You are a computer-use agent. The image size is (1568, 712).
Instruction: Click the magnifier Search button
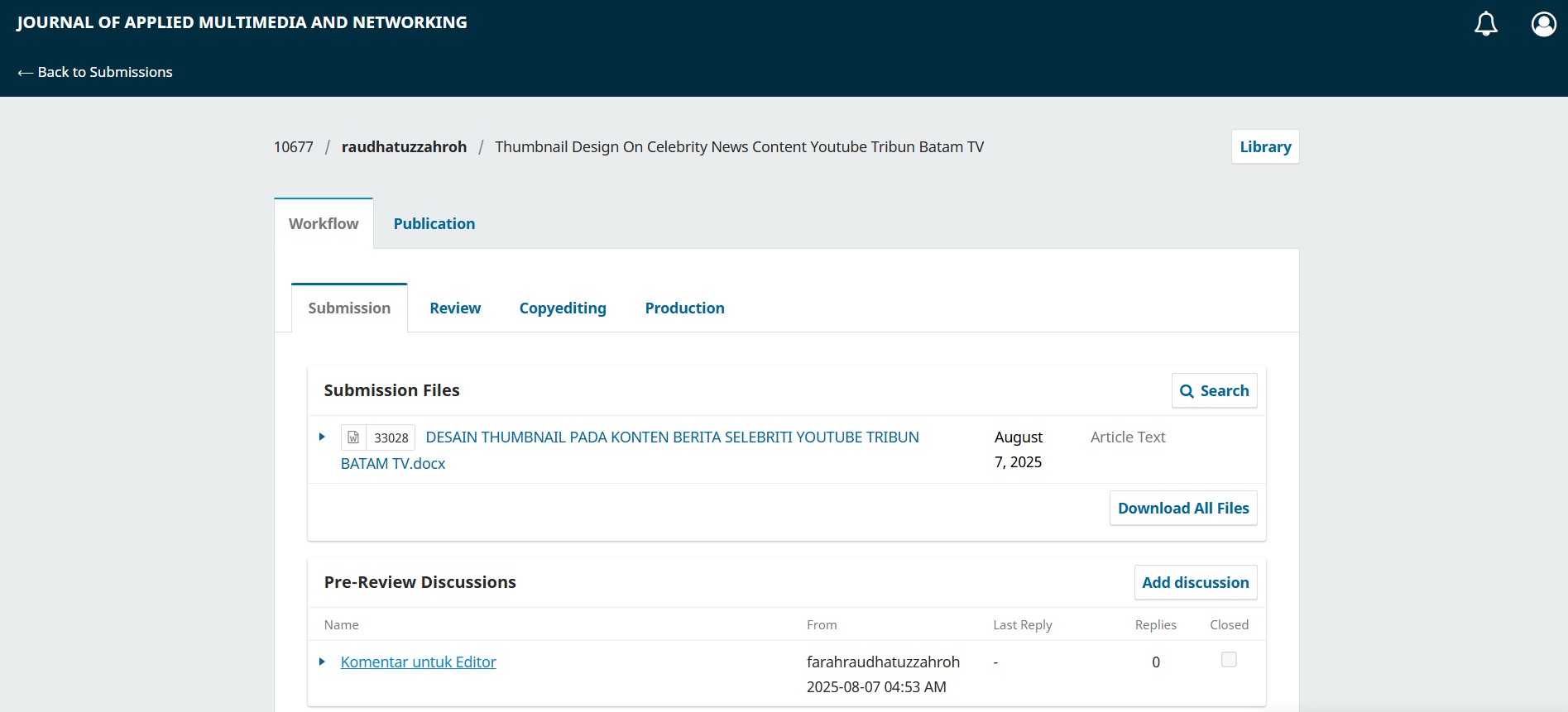pos(1214,391)
